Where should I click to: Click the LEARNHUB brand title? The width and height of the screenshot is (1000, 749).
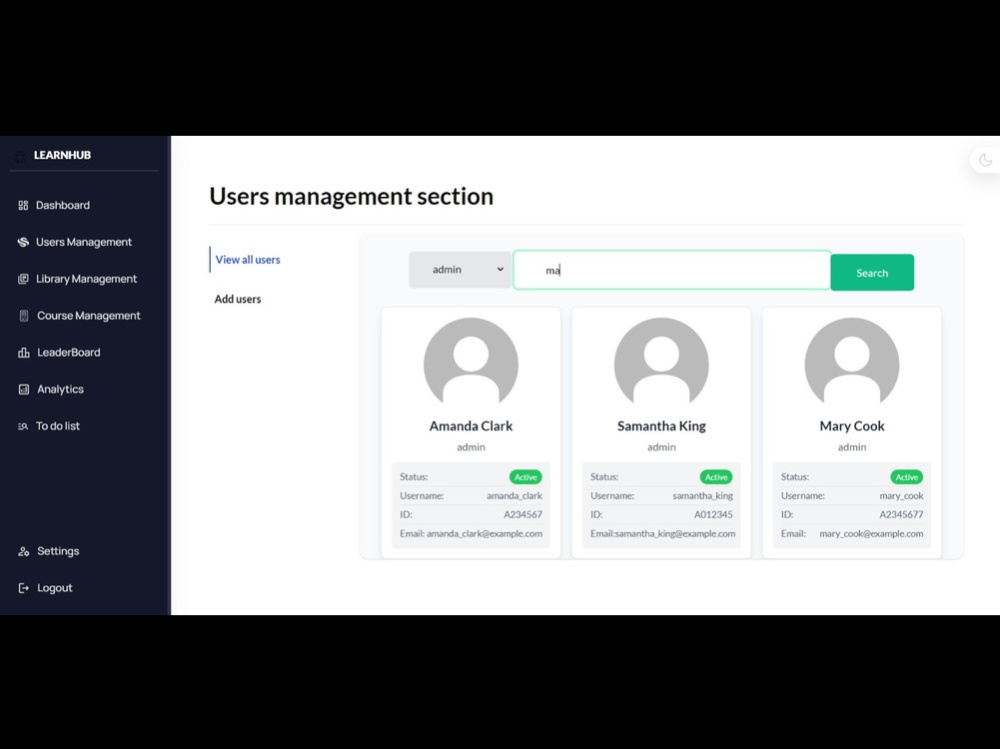coord(62,155)
